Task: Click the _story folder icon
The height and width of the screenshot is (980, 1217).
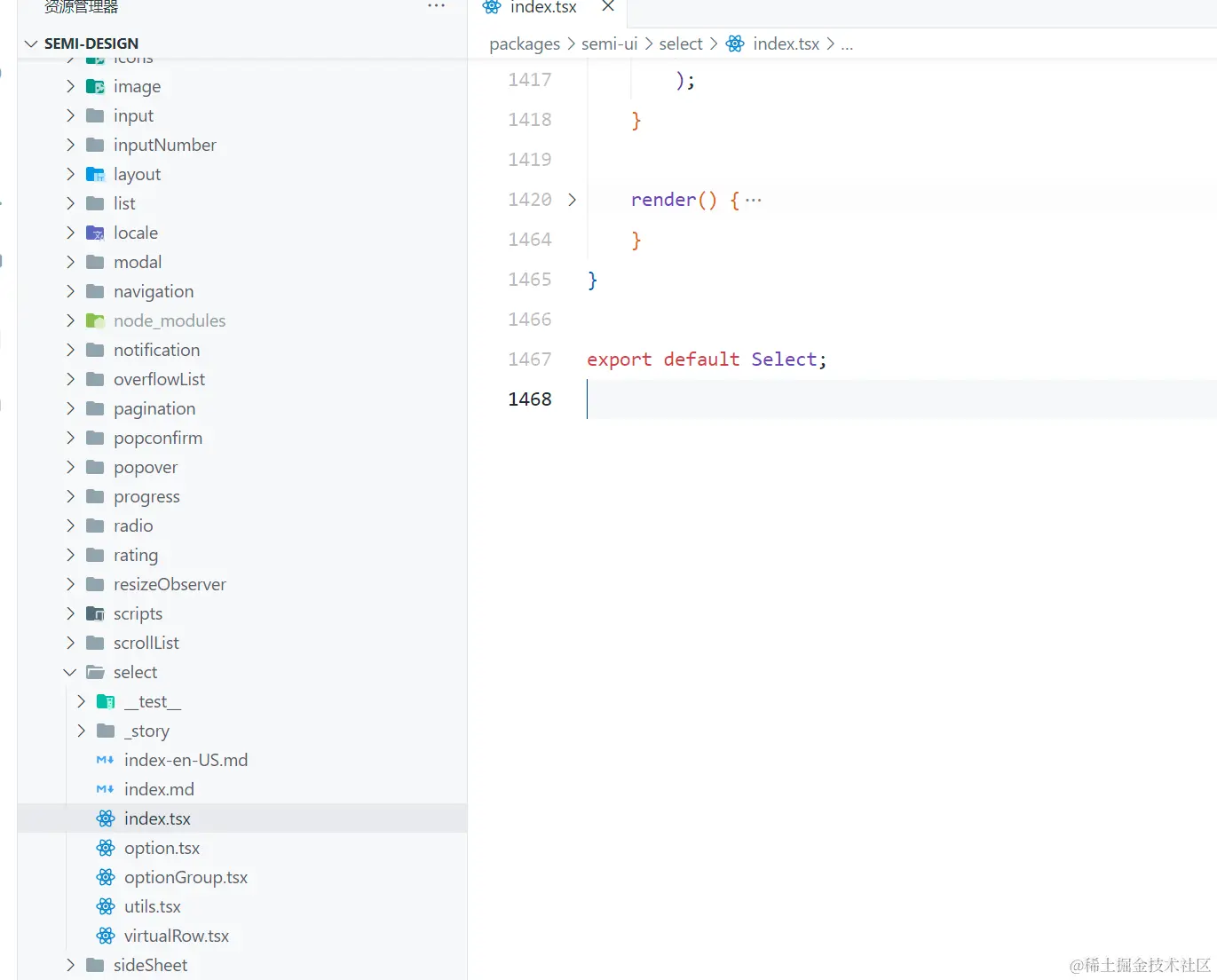Action: [106, 731]
